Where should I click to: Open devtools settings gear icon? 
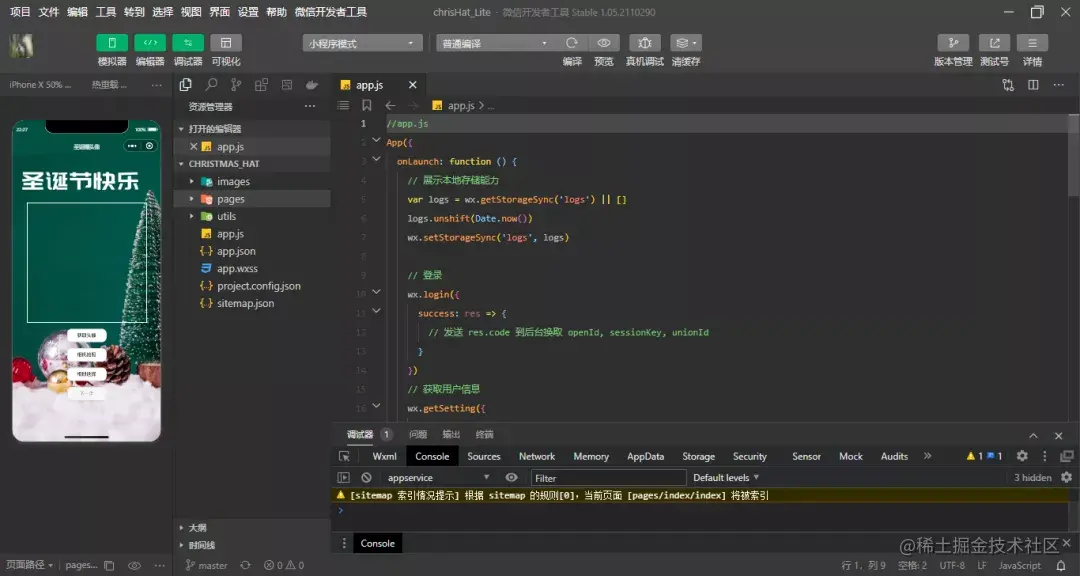[x=1022, y=456]
